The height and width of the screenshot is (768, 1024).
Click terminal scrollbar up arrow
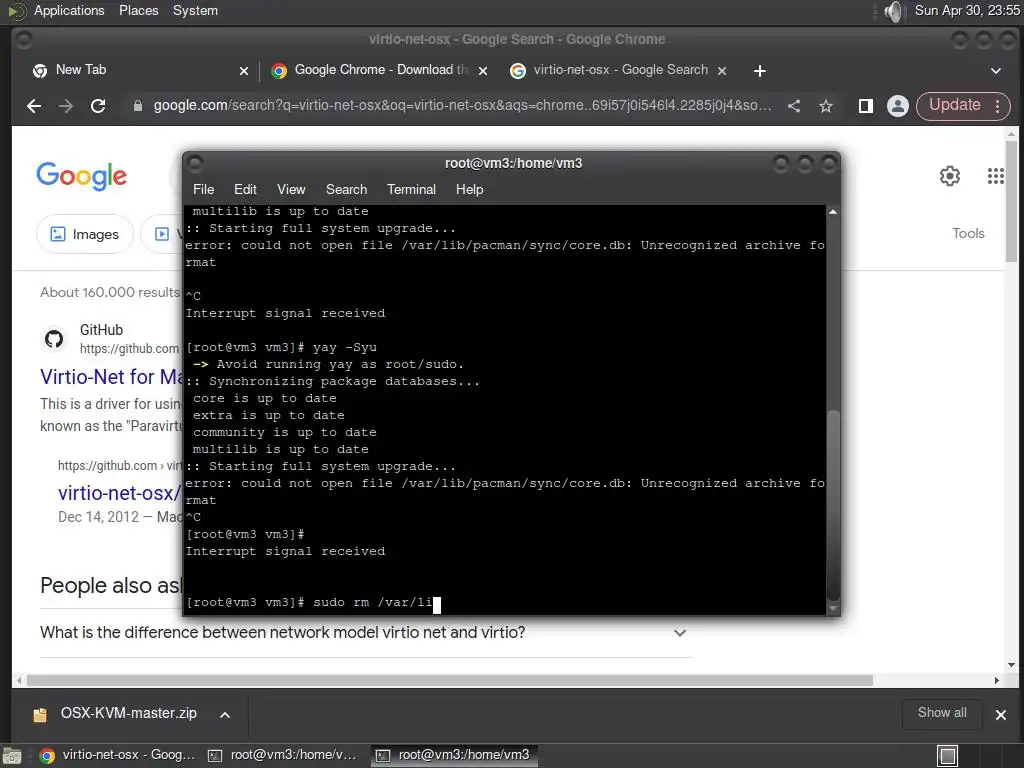(x=833, y=212)
